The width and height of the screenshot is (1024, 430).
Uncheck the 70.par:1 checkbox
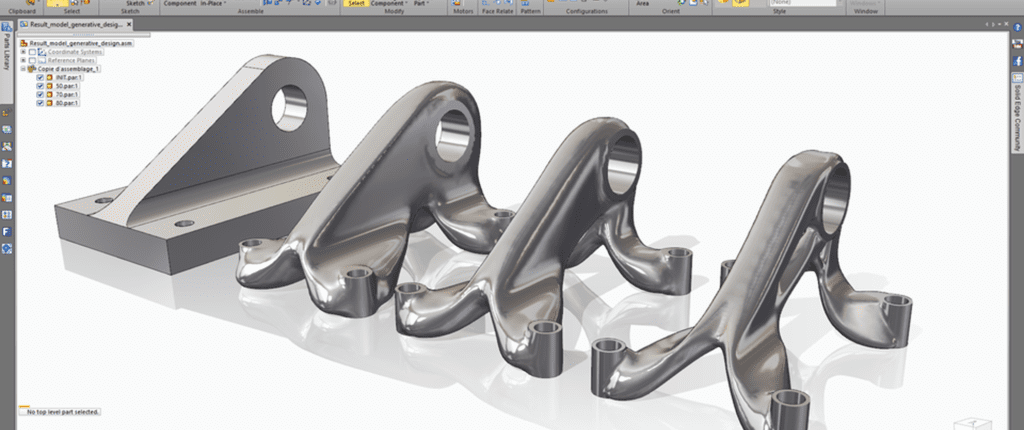click(40, 94)
